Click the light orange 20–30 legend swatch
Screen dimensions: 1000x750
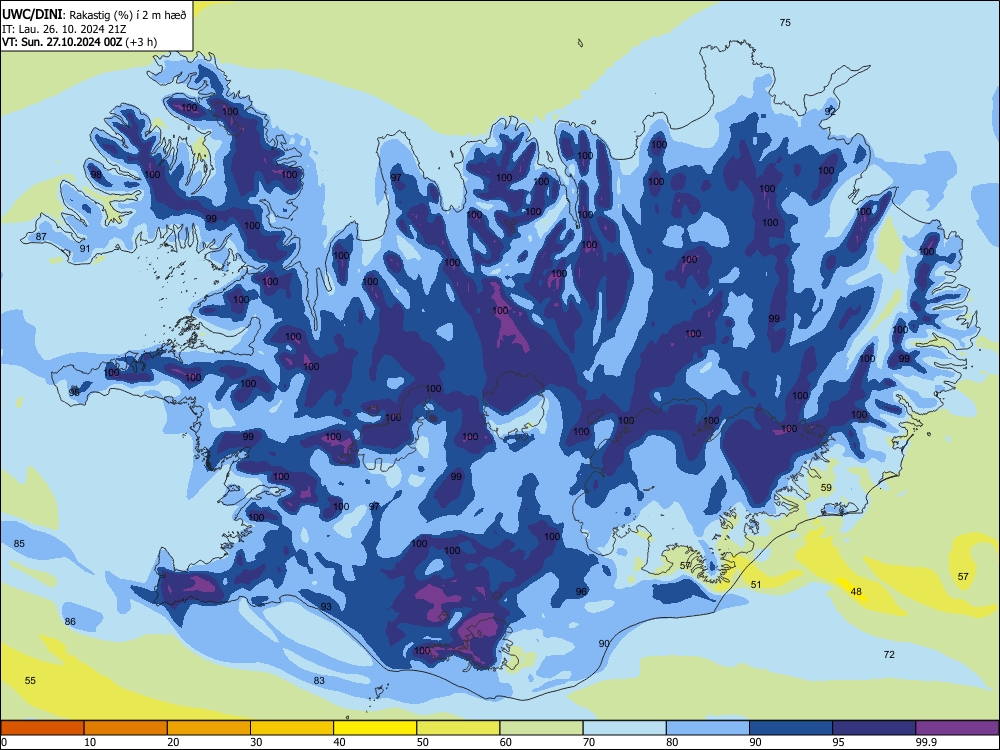209,728
